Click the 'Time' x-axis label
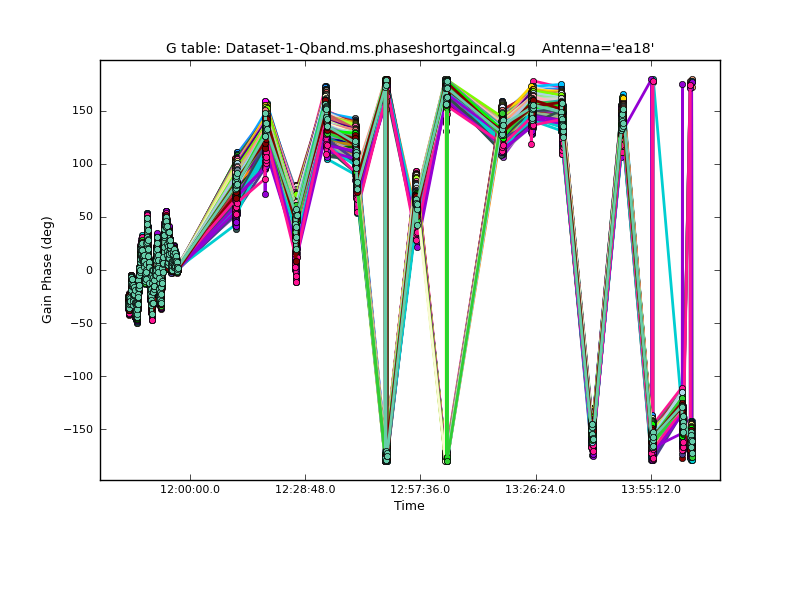 pos(409,506)
